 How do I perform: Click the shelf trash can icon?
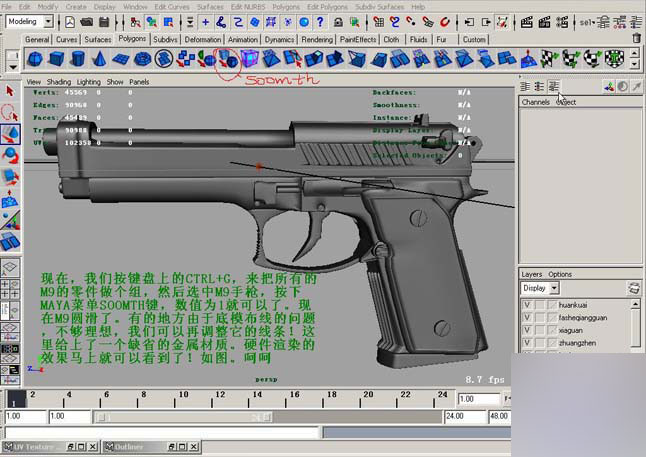pos(637,38)
